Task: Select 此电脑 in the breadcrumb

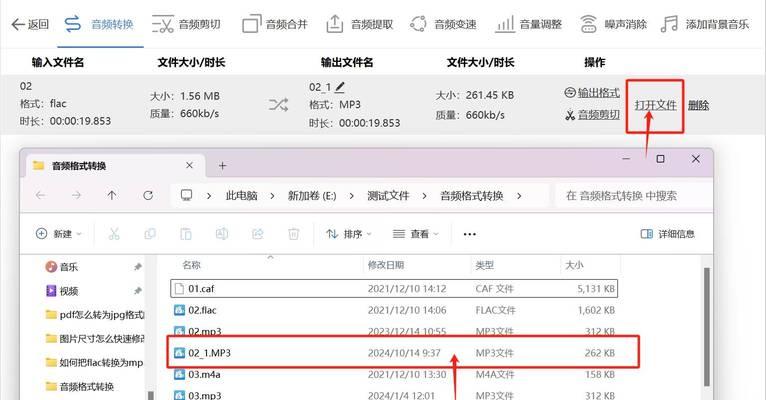Action: click(241, 196)
